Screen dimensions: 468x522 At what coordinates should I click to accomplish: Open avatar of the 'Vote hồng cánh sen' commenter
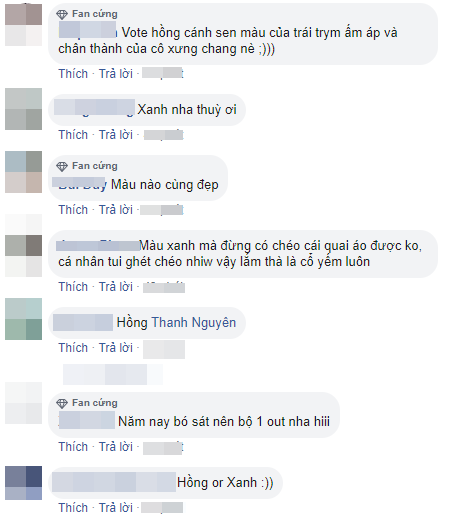(23, 25)
